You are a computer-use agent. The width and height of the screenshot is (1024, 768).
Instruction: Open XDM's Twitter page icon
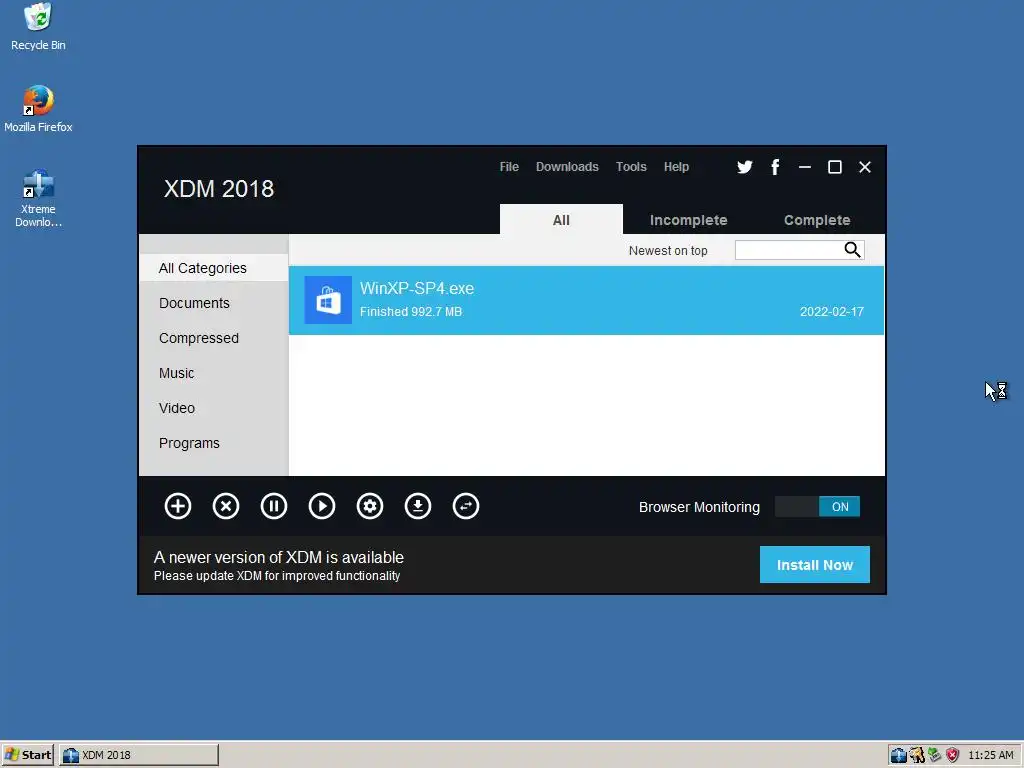pyautogui.click(x=744, y=167)
